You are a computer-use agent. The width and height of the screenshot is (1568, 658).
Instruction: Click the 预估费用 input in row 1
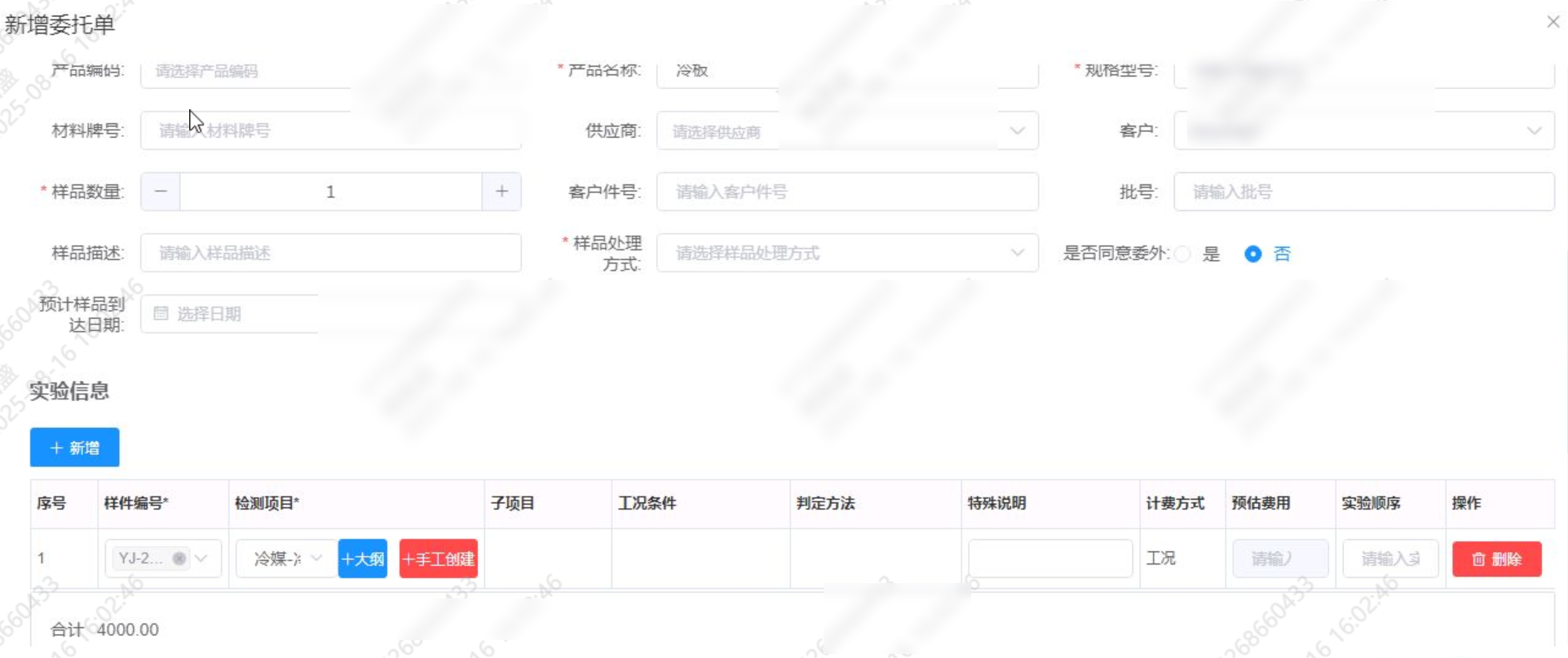coord(1280,559)
